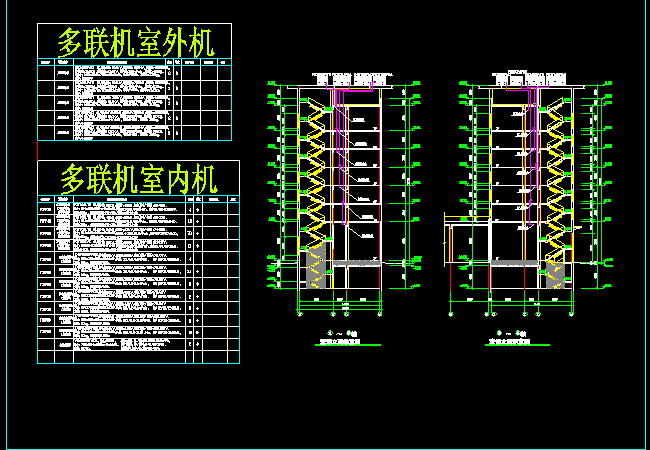650x450 pixels.
Task: Select the outdoor unit table header row
Action: coord(134,62)
